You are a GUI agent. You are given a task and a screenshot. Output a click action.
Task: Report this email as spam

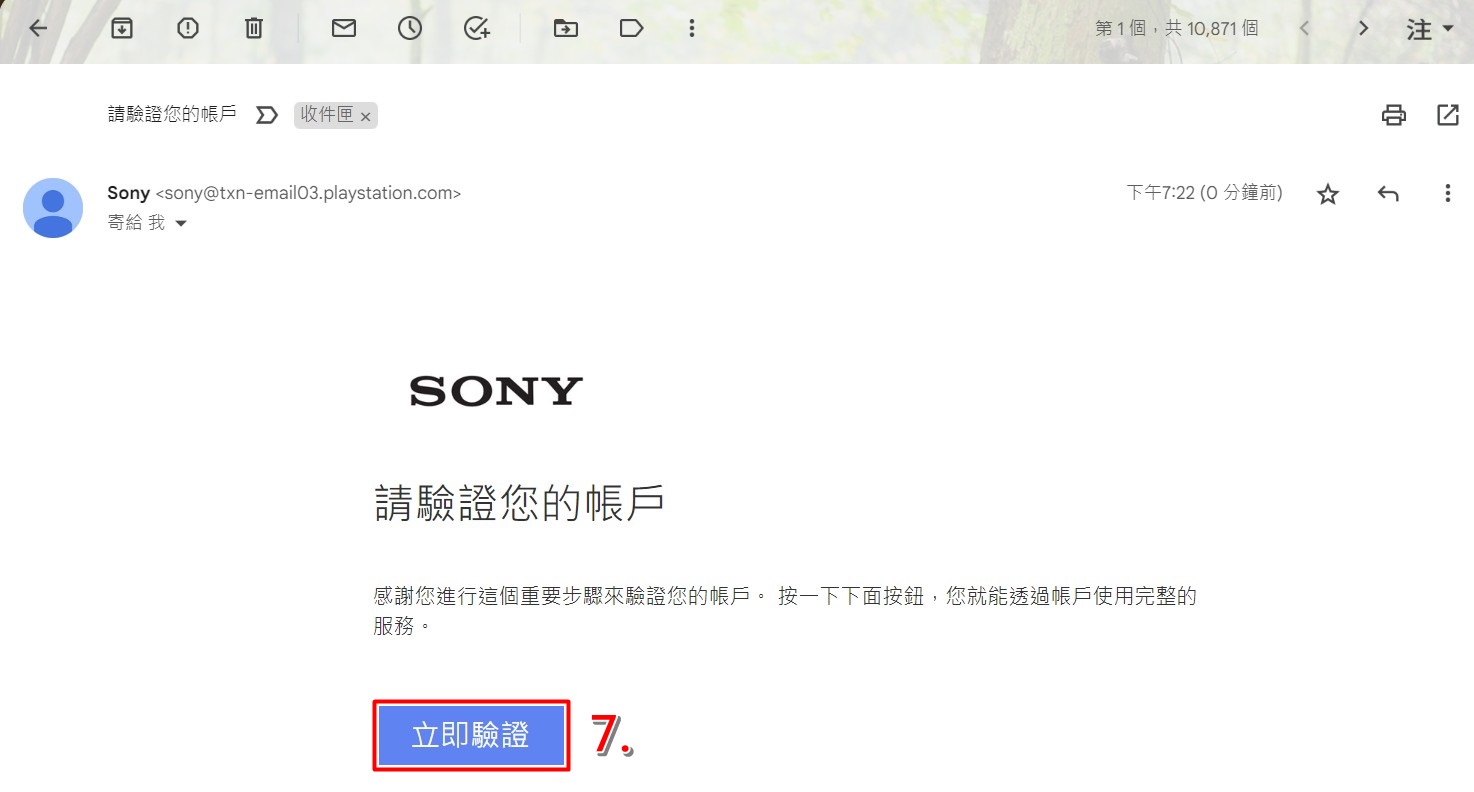[187, 28]
